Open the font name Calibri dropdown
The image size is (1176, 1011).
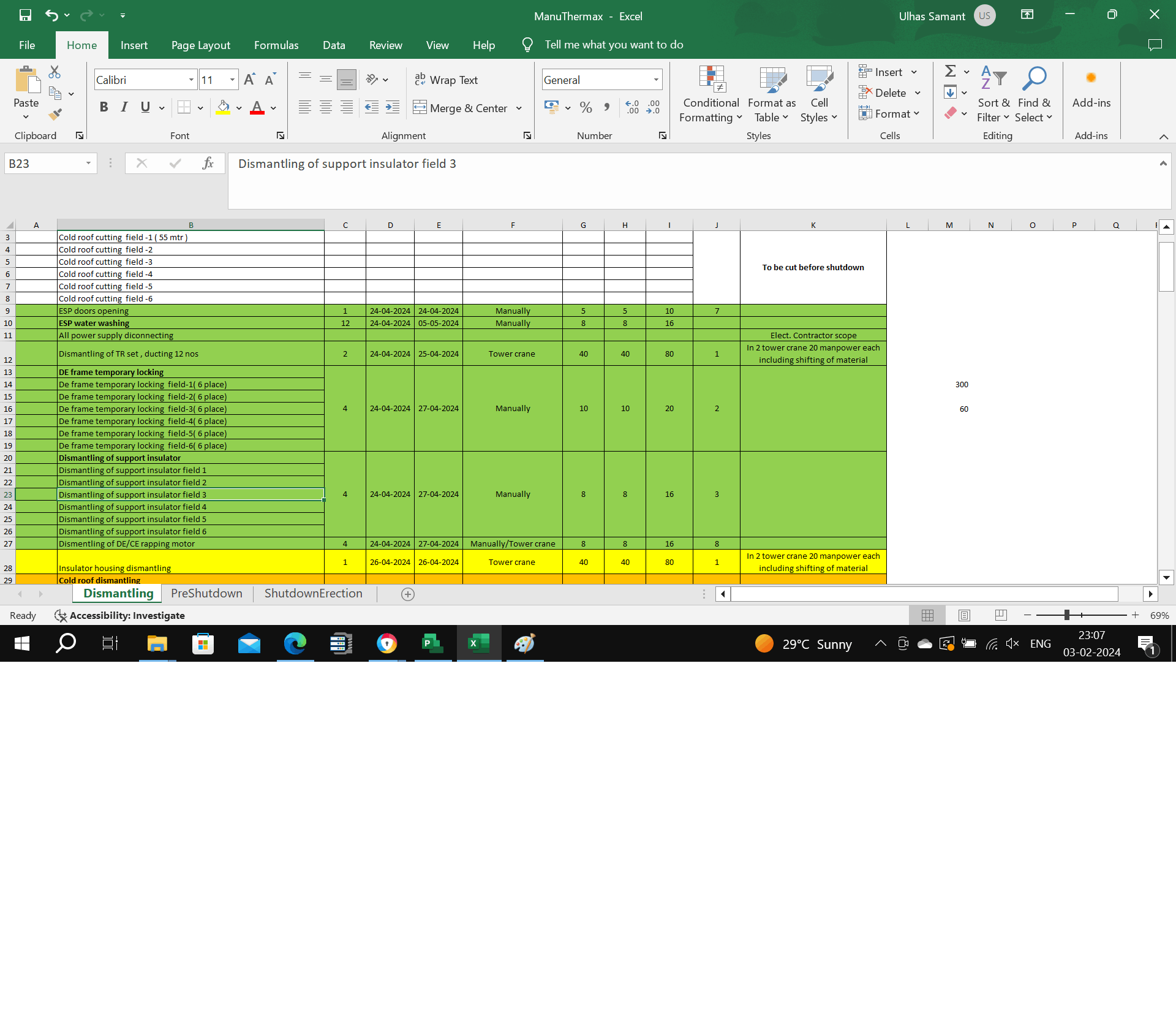pyautogui.click(x=191, y=80)
